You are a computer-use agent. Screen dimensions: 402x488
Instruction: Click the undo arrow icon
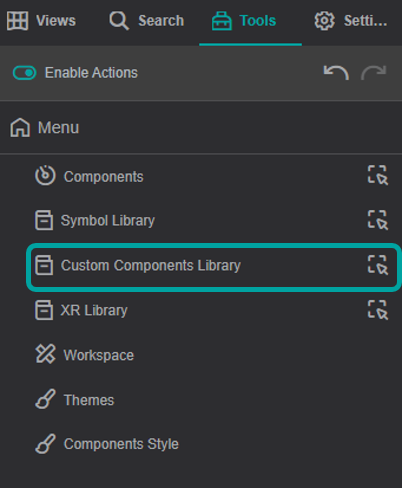[x=336, y=72]
